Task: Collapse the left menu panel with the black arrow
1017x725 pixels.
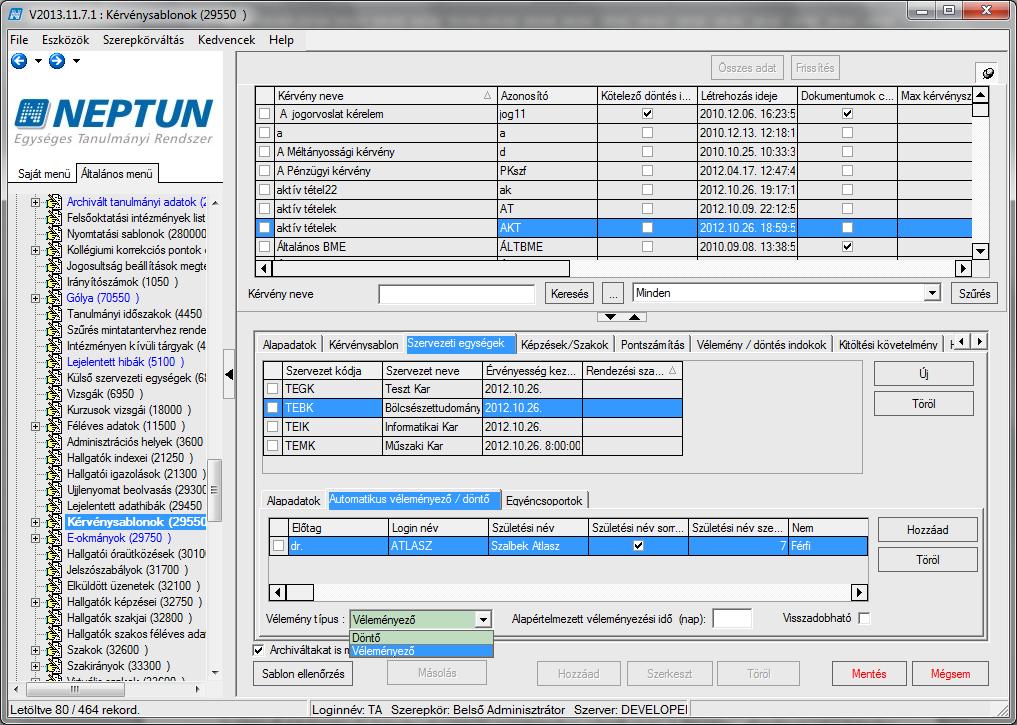Action: [229, 374]
